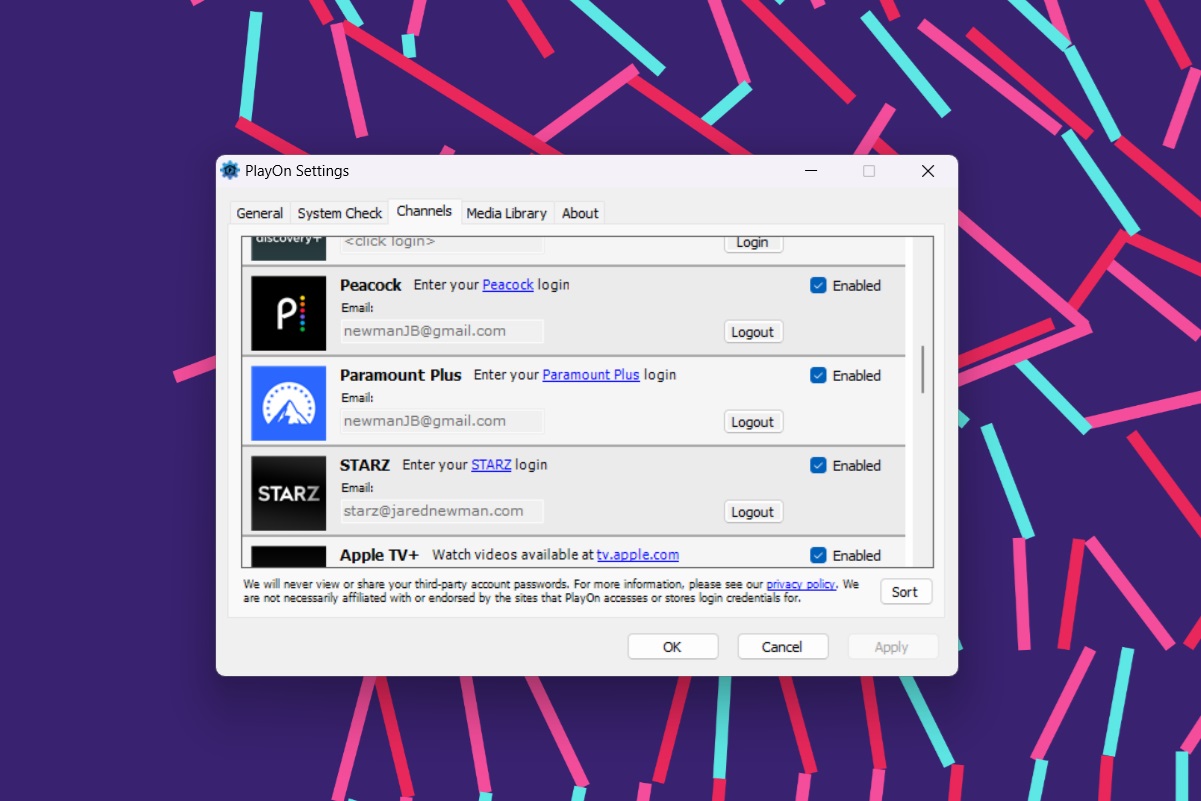This screenshot has width=1201, height=801.
Task: Select the Media Library tab
Action: [506, 213]
